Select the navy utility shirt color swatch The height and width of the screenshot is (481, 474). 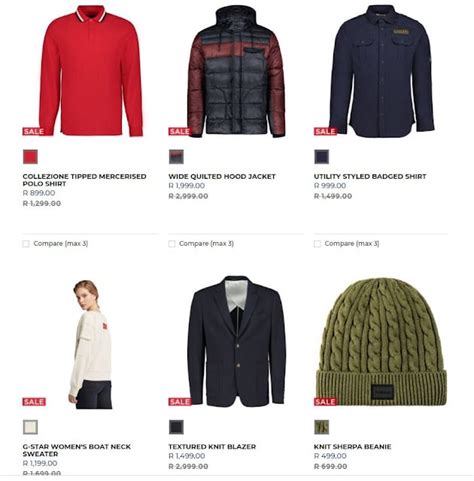coord(322,157)
